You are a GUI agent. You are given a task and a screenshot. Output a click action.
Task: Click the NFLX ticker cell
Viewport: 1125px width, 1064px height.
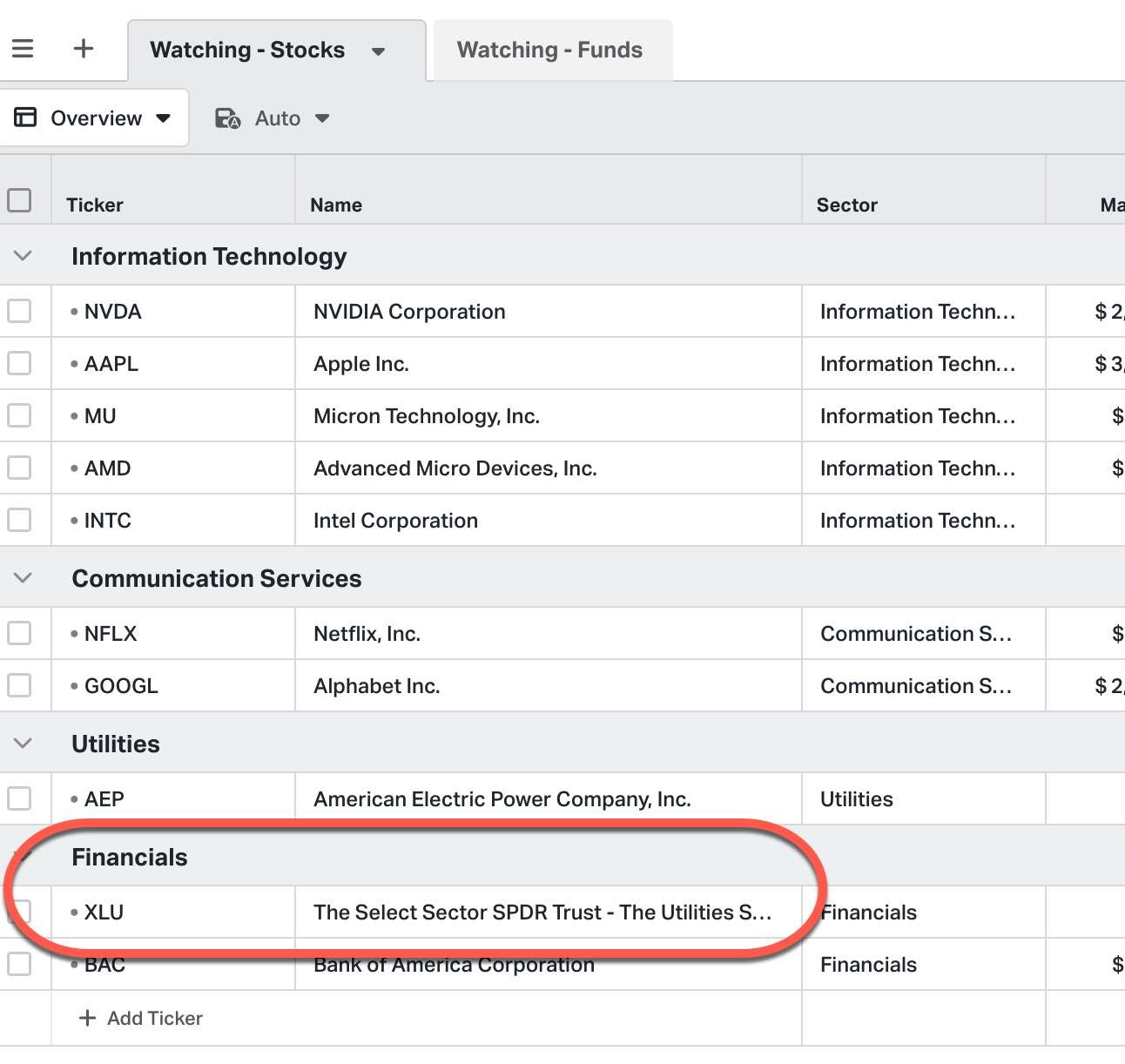[x=173, y=634]
